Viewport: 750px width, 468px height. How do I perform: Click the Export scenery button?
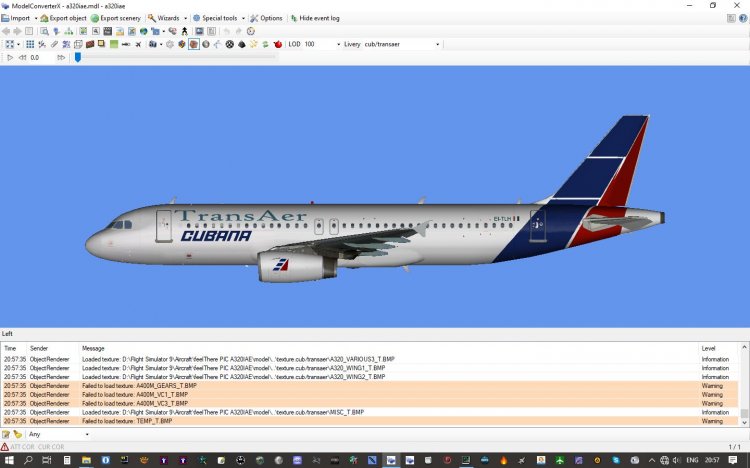click(116, 18)
